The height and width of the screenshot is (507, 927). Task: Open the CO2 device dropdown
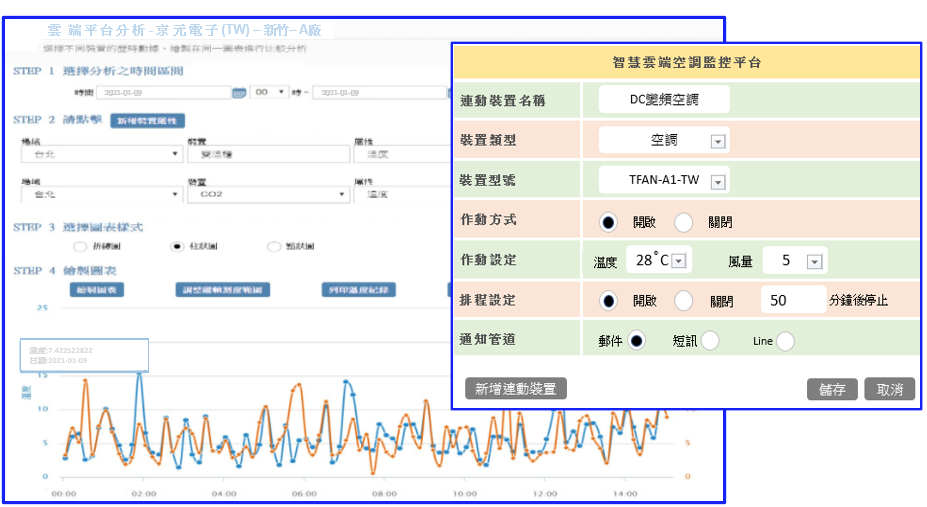[x=268, y=195]
